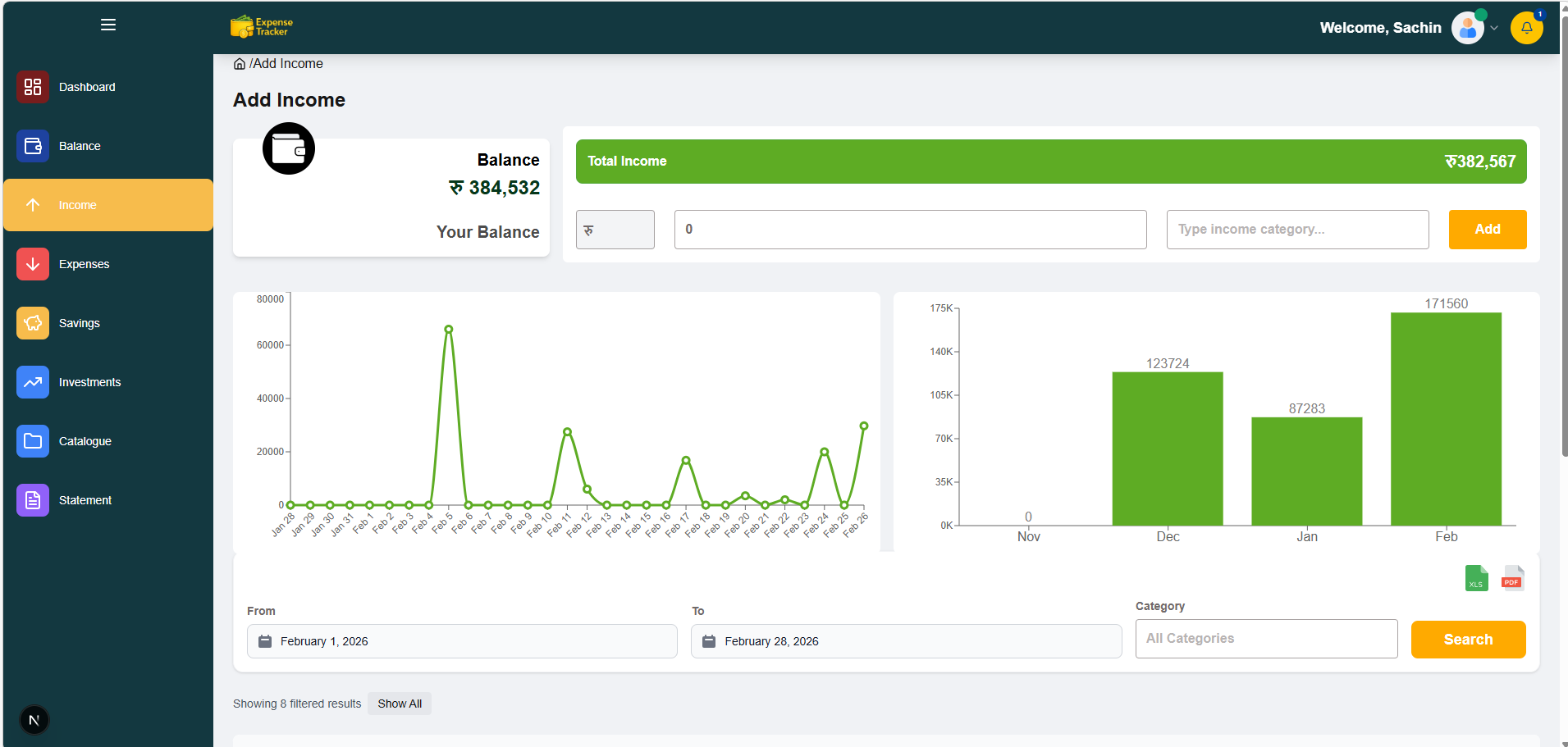Export results as XLS file
The width and height of the screenshot is (1568, 747).
(x=1476, y=578)
